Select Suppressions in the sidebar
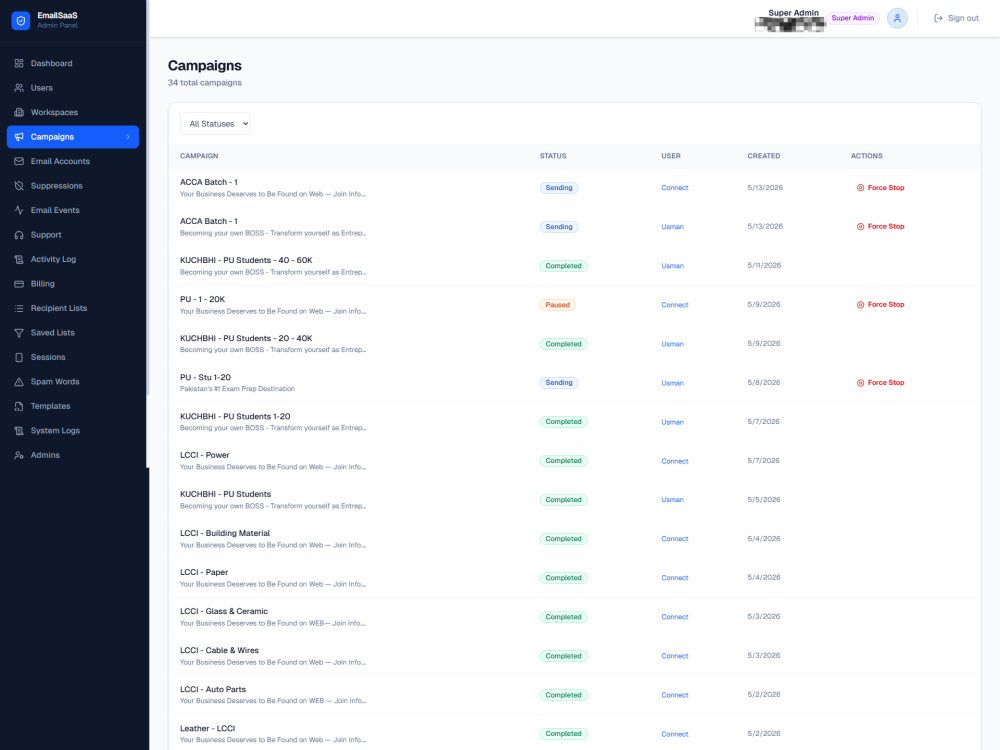 click(73, 186)
